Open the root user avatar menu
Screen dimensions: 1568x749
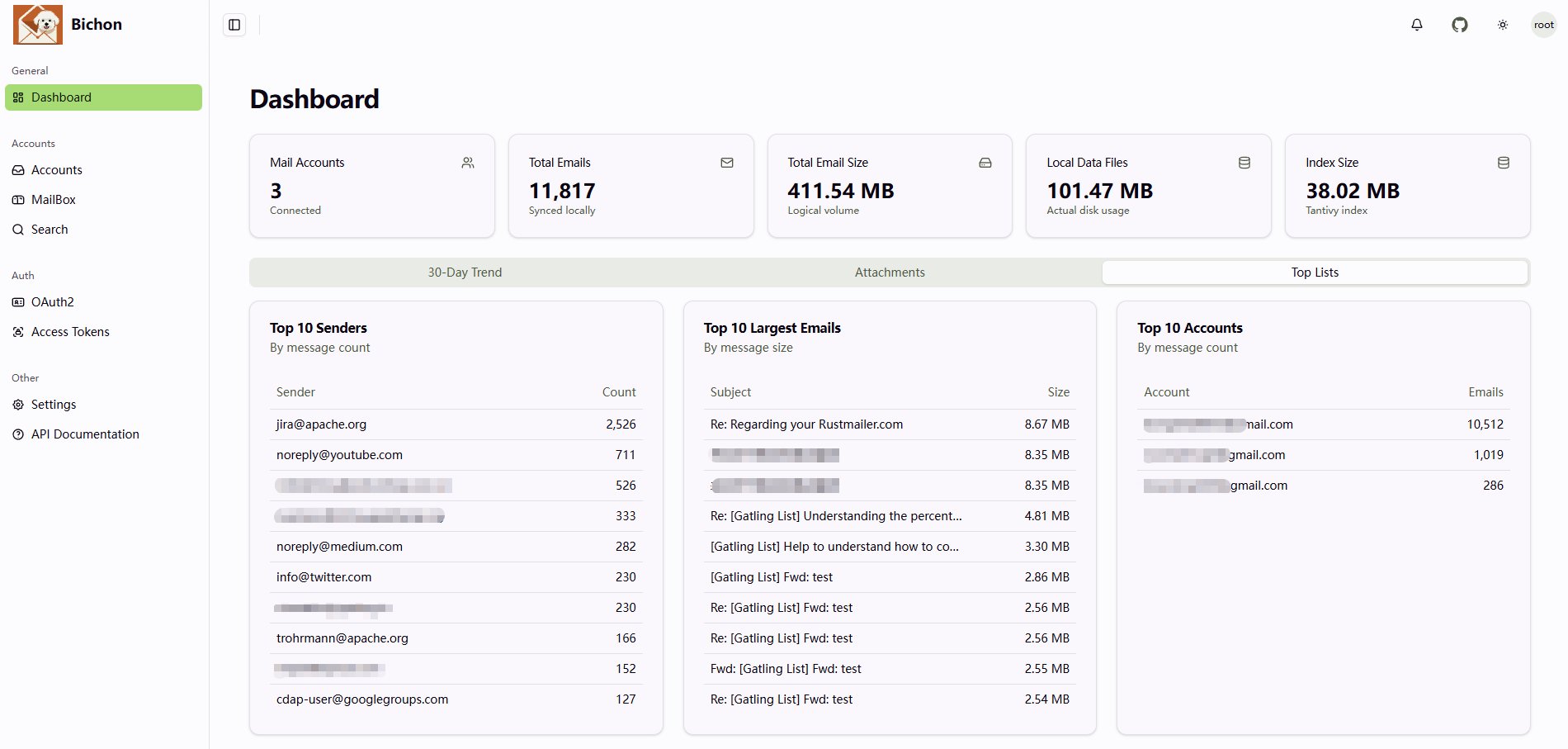point(1543,25)
